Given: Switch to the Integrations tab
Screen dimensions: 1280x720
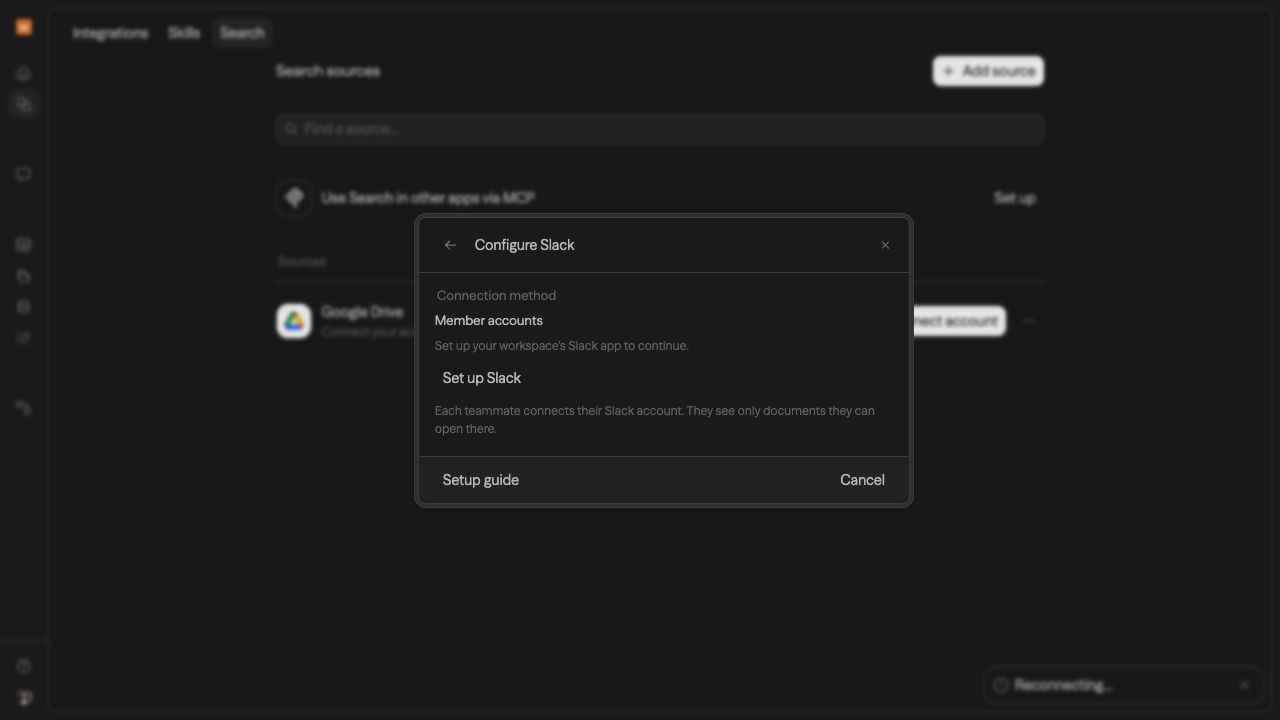Looking at the screenshot, I should click(x=110, y=33).
